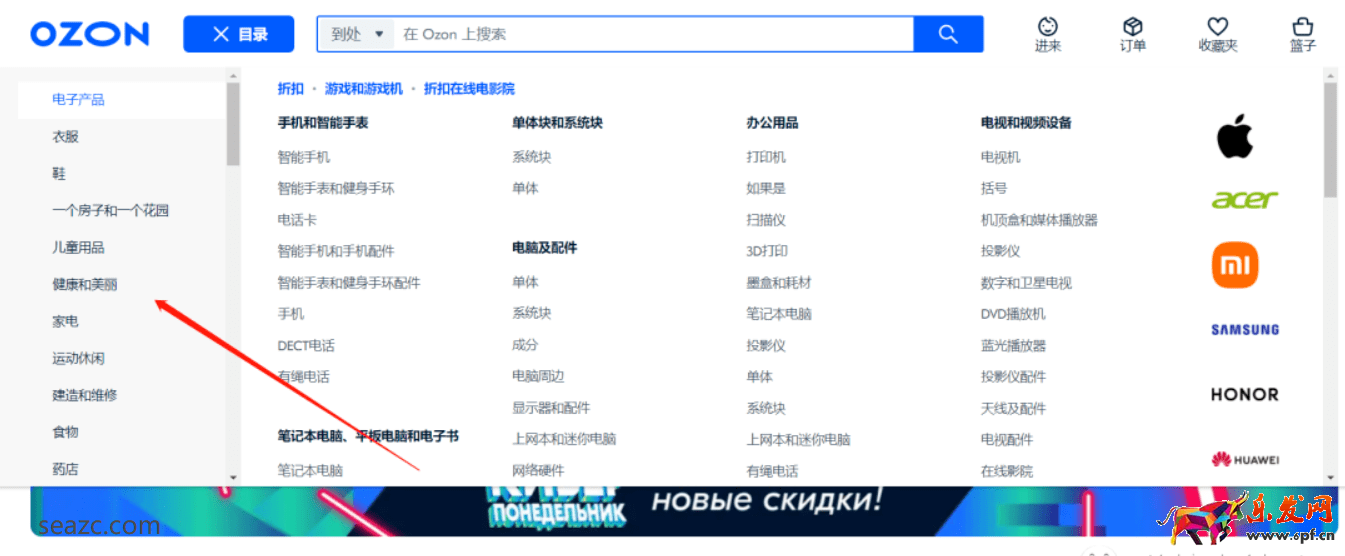Go to 电视机 subcategory

[x=1000, y=157]
